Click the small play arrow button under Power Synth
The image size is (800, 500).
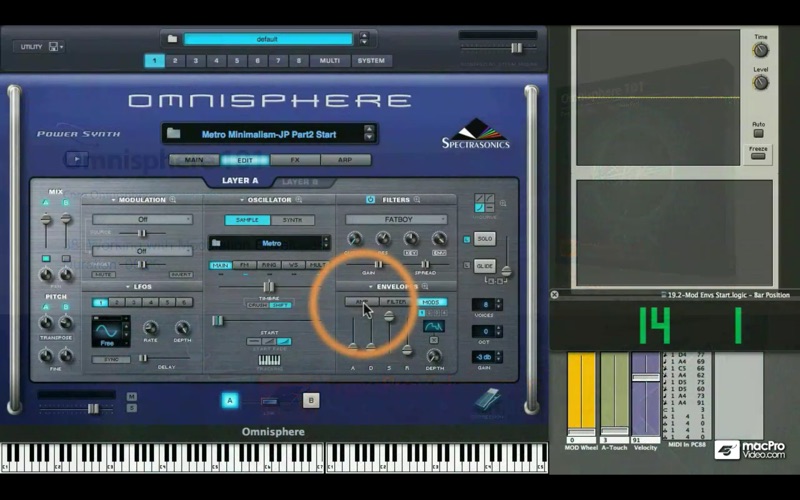click(77, 159)
